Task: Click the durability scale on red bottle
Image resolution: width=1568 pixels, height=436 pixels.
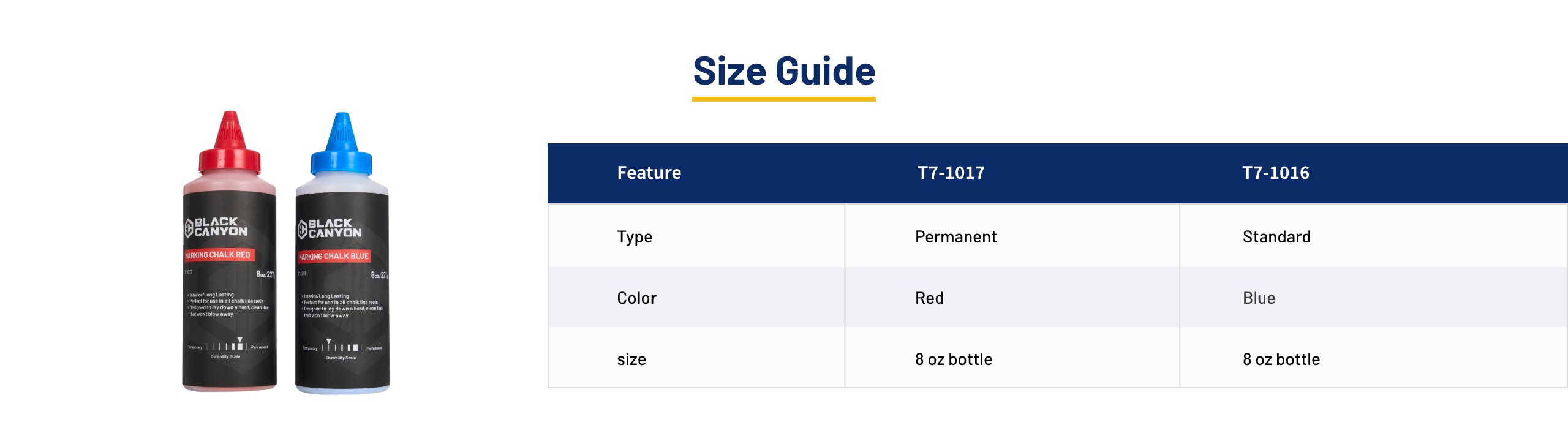Action: [x=227, y=347]
